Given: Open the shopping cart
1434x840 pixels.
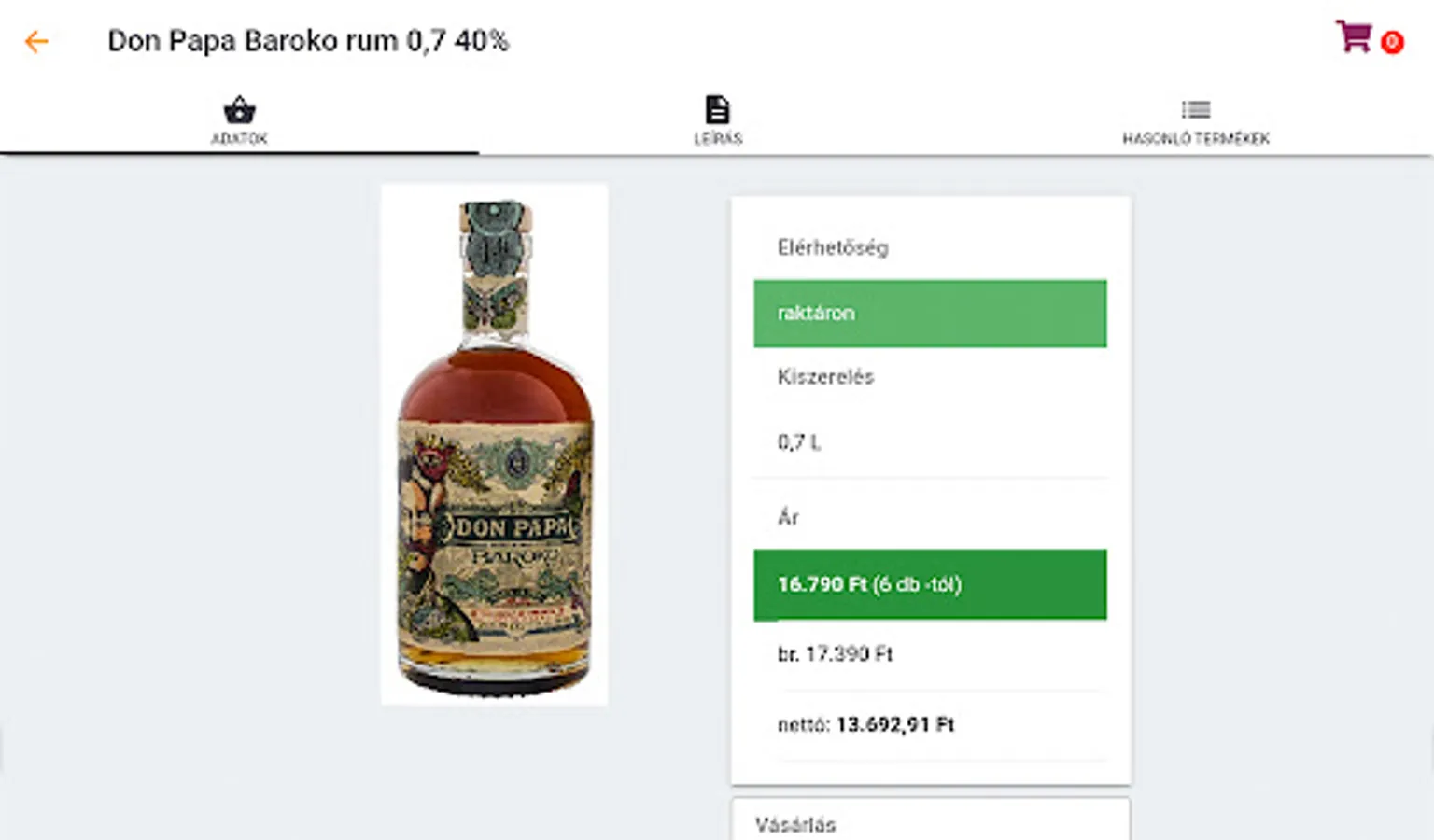Looking at the screenshot, I should click(x=1353, y=37).
